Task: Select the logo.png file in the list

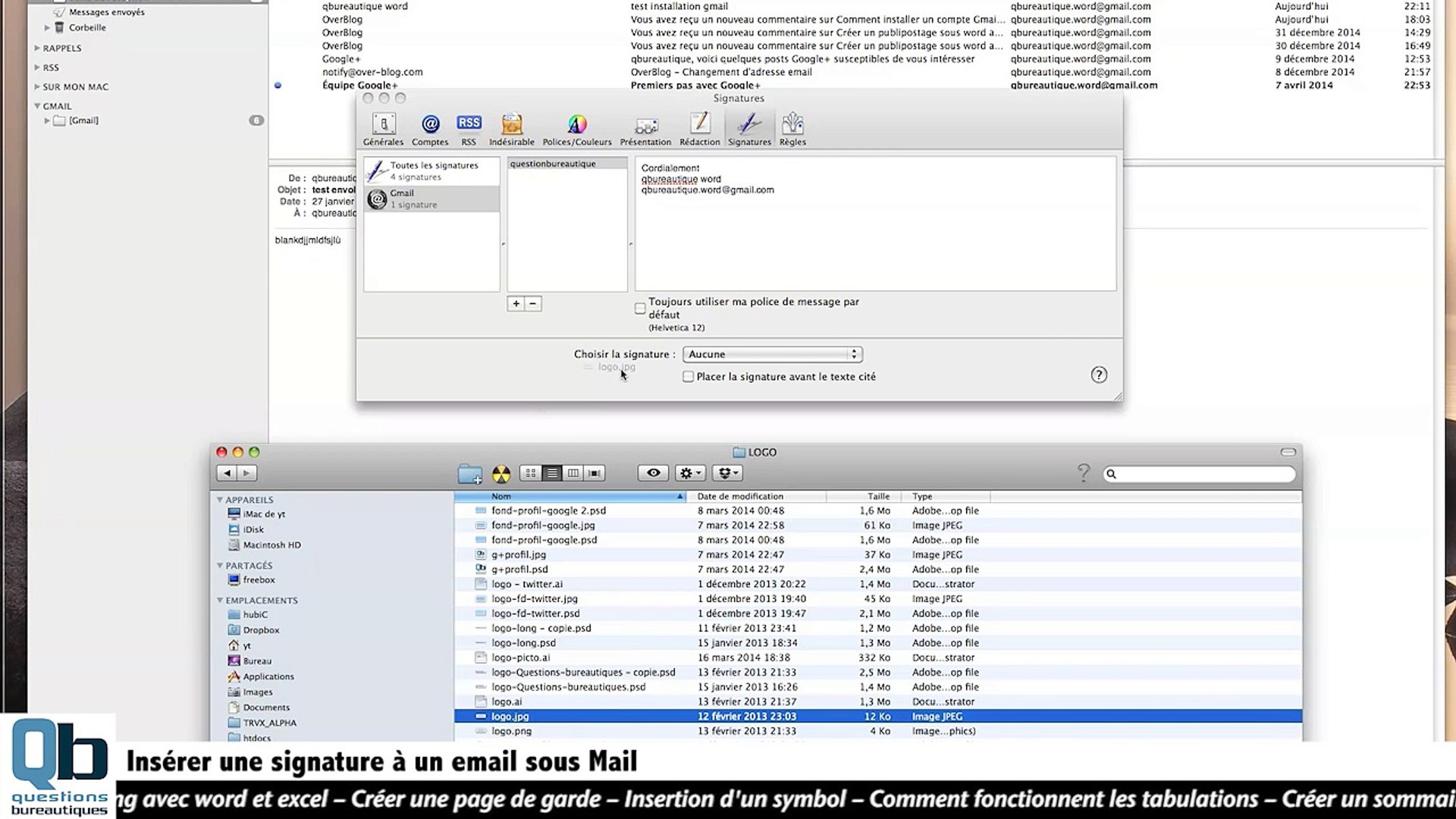Action: point(512,731)
